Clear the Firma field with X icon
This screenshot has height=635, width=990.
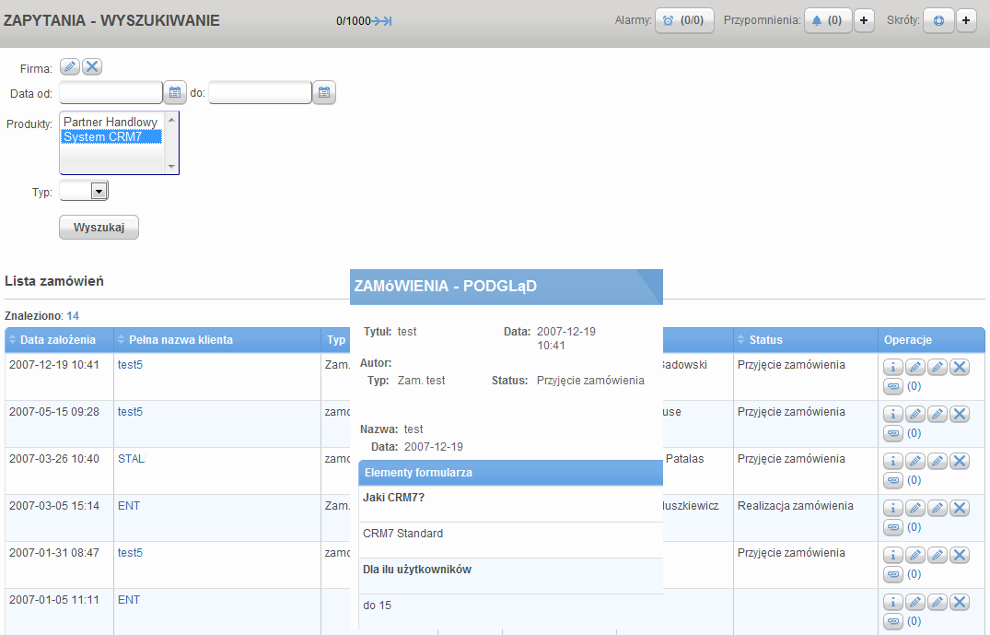[92, 67]
